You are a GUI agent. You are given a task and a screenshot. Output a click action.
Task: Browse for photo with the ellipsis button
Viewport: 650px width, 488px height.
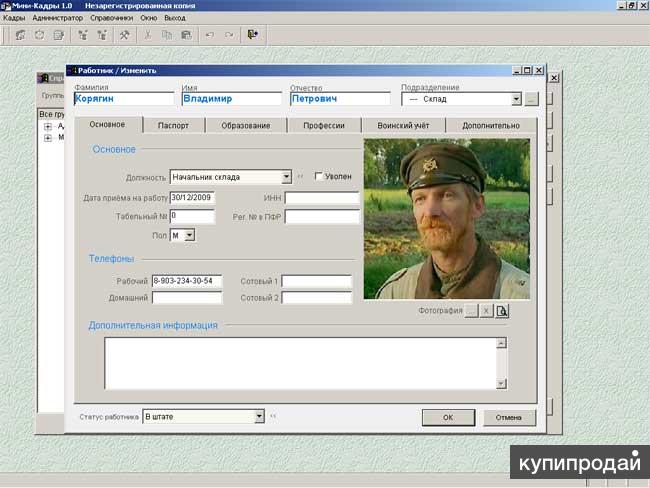pyautogui.click(x=472, y=311)
